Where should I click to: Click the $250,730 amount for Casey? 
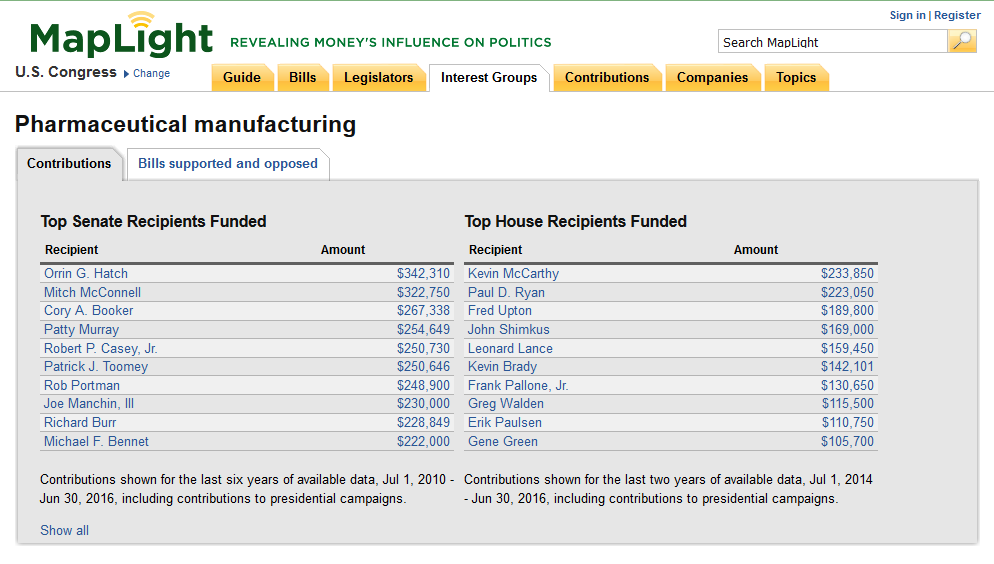[423, 349]
